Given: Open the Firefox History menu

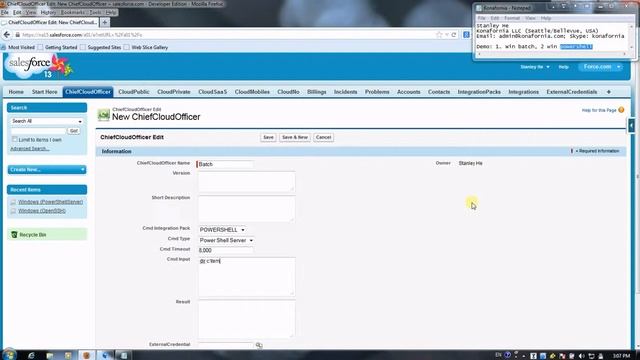Looking at the screenshot, I should click(48, 13).
